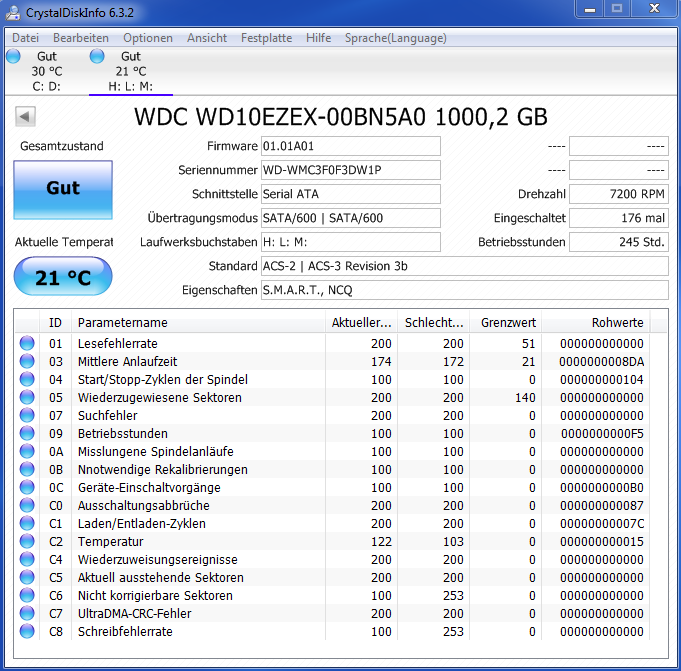681x671 pixels.
Task: Click status orb for Geräte-Einschaltvorgänge
Action: click(x=27, y=487)
